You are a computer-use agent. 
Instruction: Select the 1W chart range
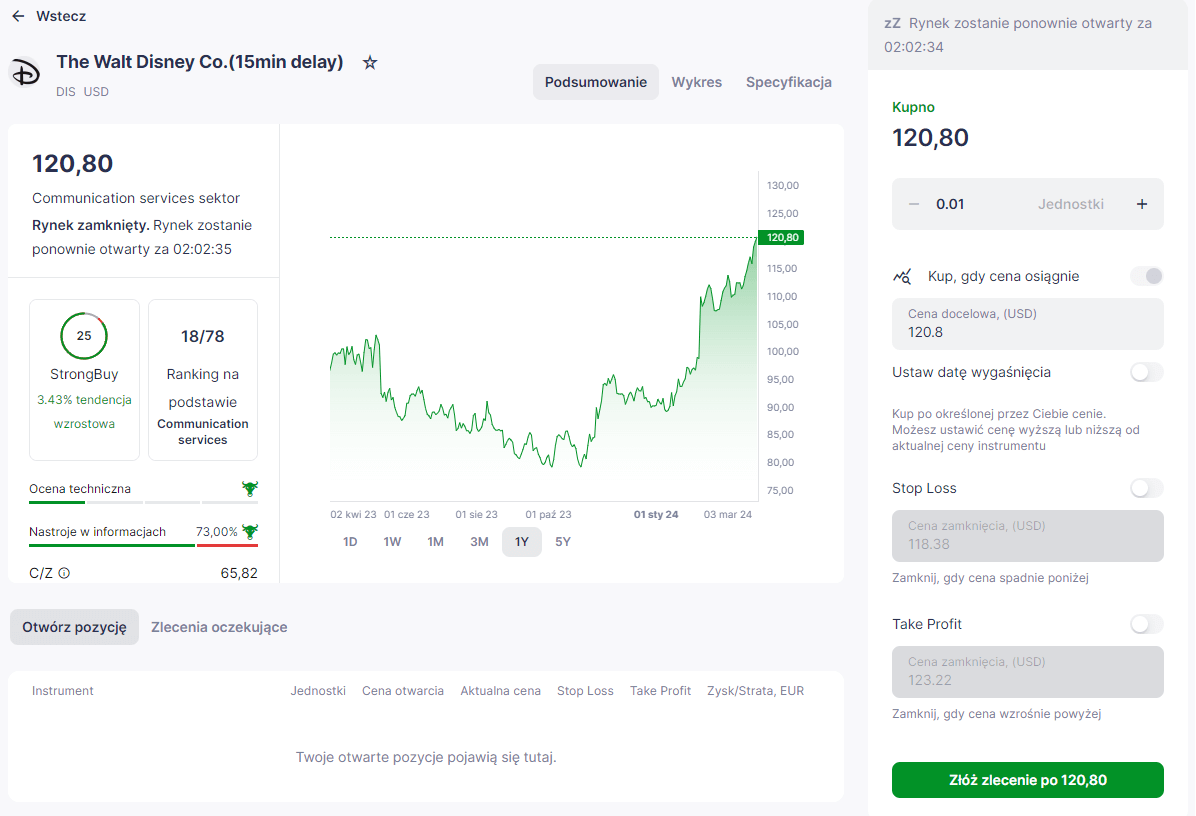(x=392, y=541)
